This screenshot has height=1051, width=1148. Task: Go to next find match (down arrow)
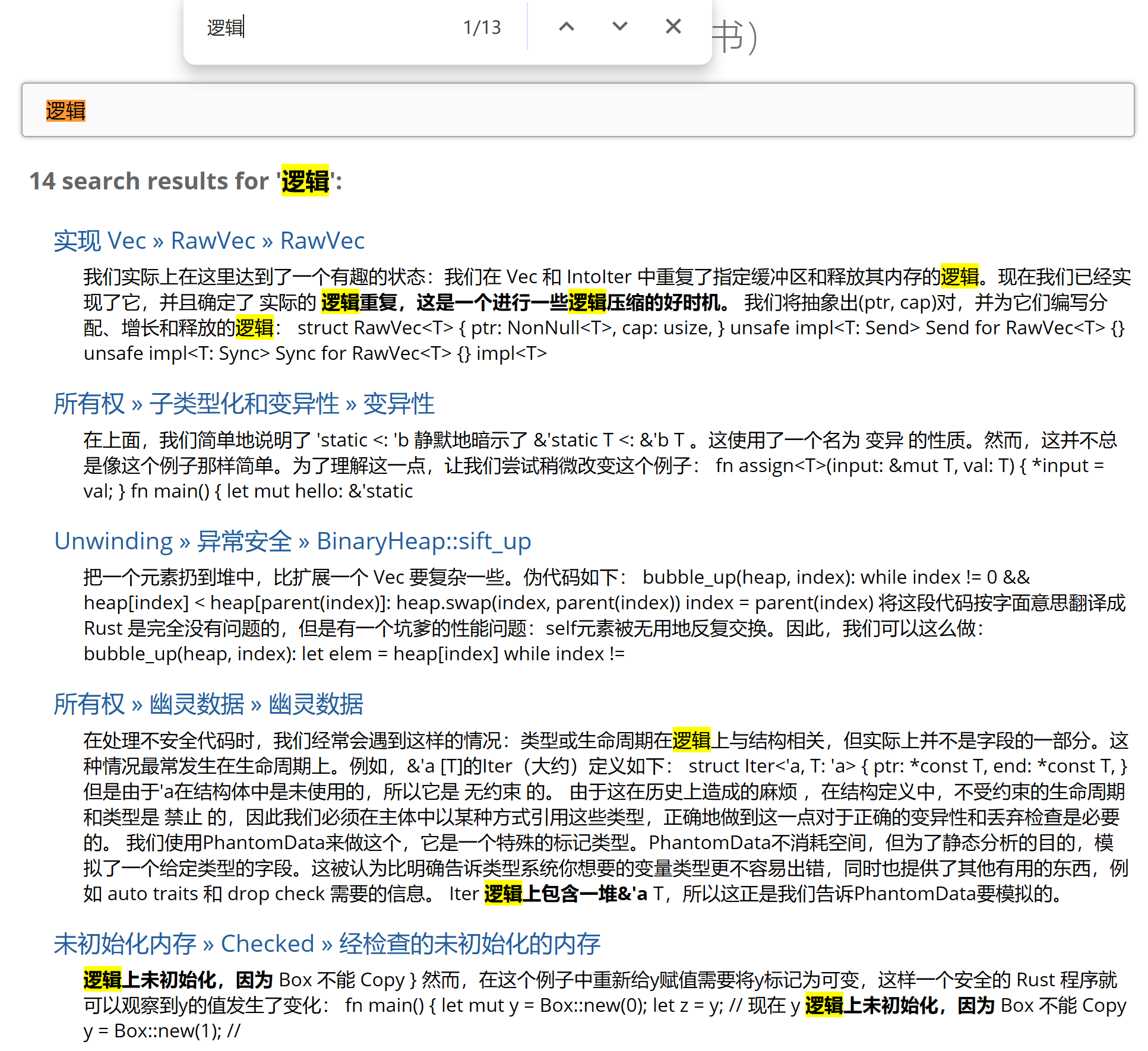point(619,27)
